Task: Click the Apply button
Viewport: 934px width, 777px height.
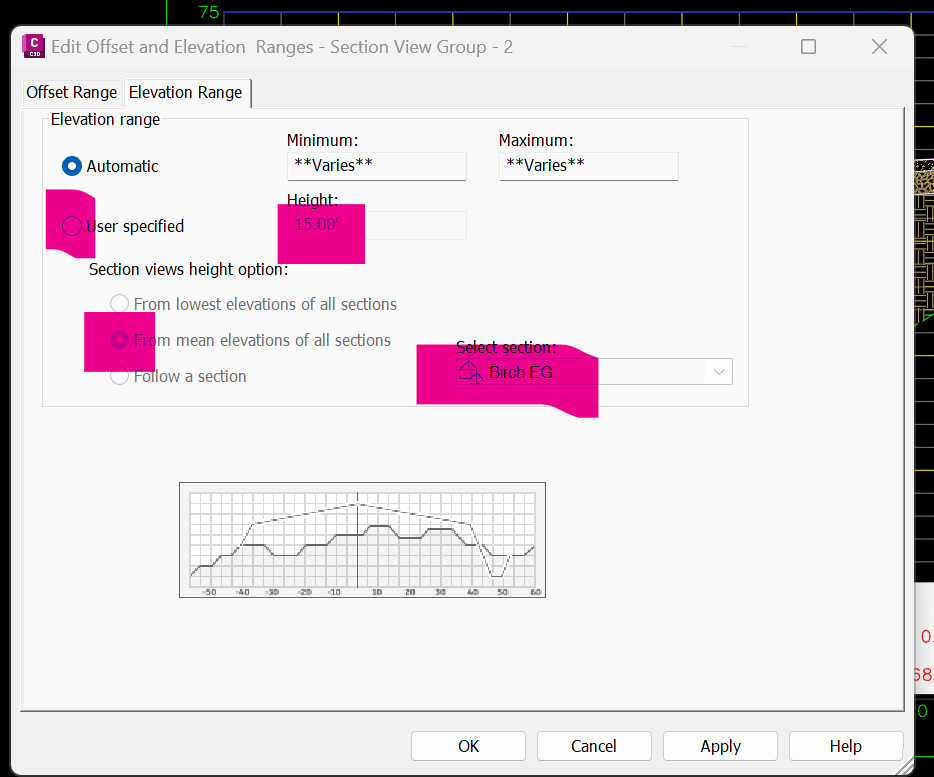Action: coord(720,746)
